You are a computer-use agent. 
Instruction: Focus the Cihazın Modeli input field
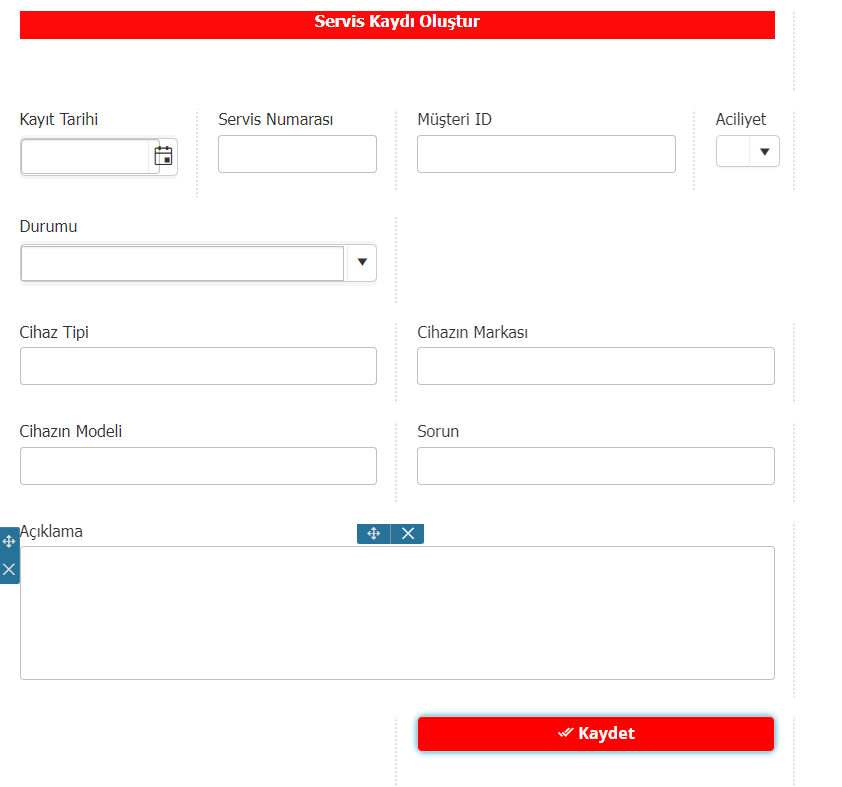click(x=198, y=466)
